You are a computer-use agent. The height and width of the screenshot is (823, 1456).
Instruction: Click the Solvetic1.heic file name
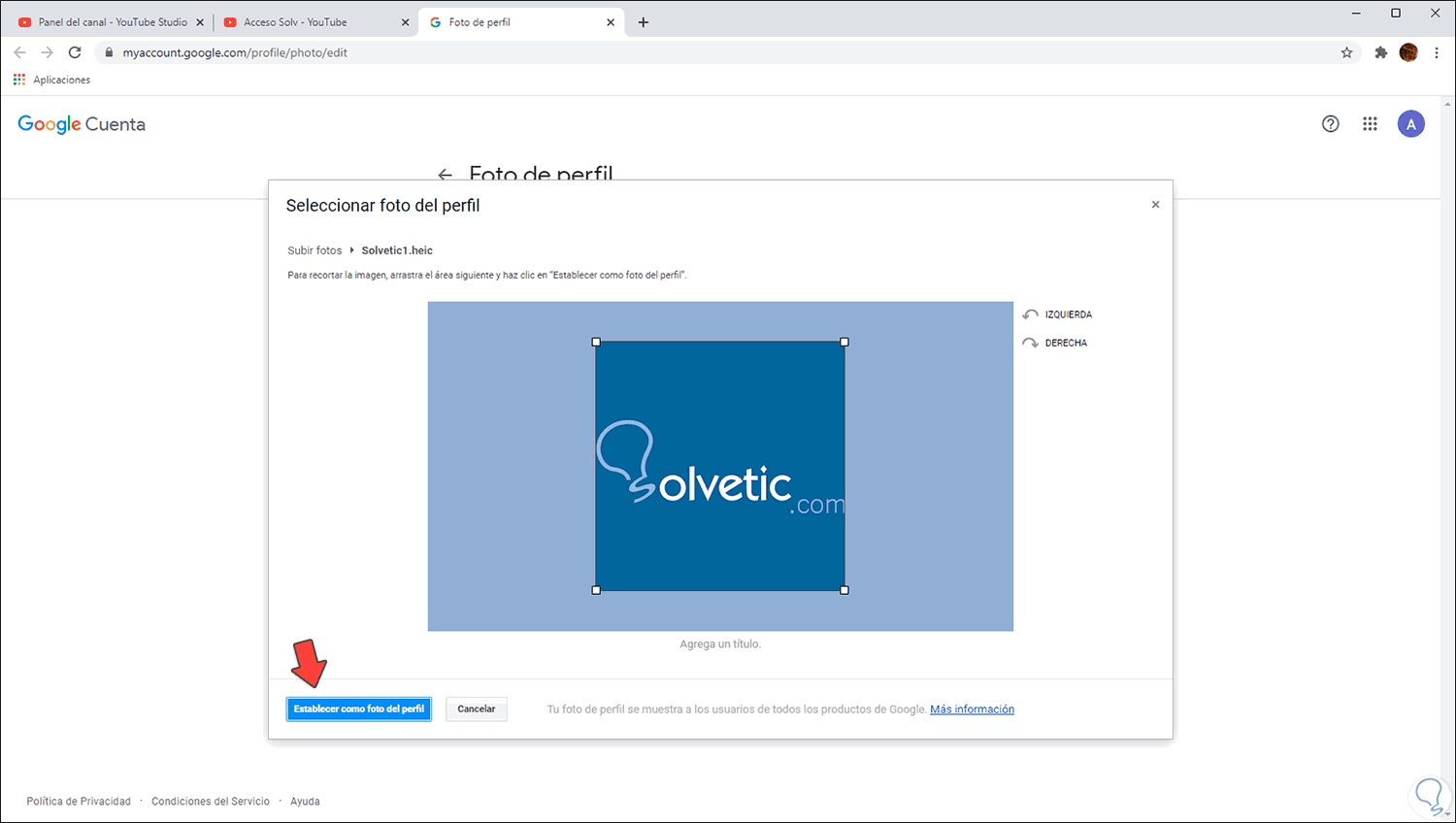397,250
